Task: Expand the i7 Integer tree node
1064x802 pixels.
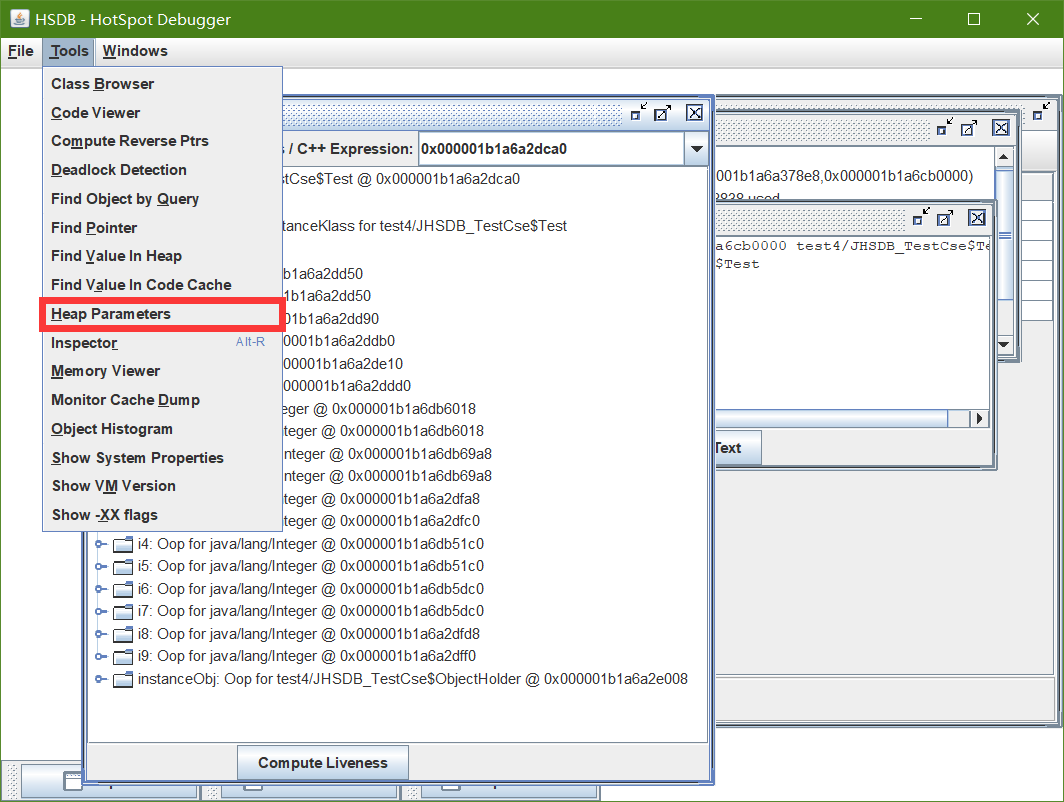Action: (x=100, y=611)
